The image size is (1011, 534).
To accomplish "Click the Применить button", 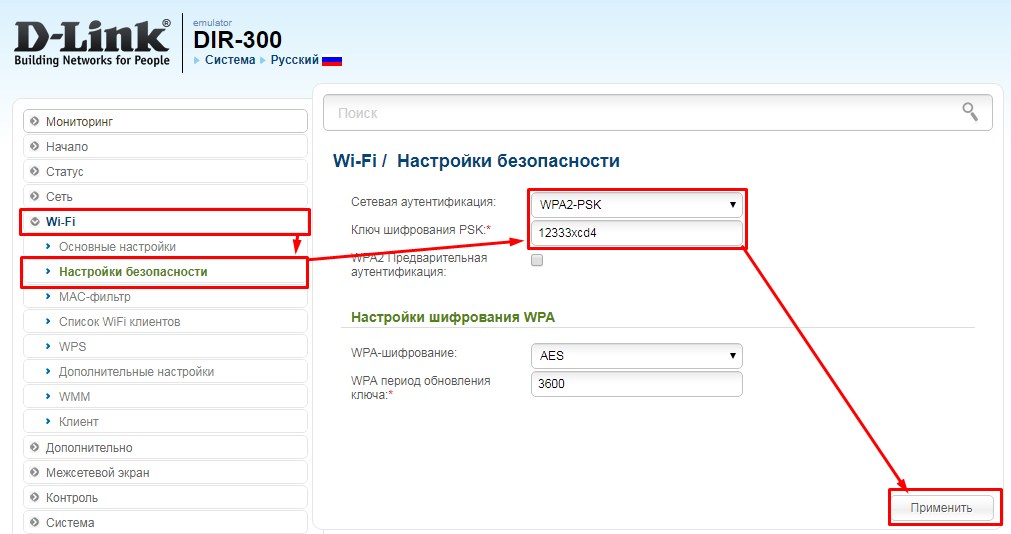I will 941,508.
